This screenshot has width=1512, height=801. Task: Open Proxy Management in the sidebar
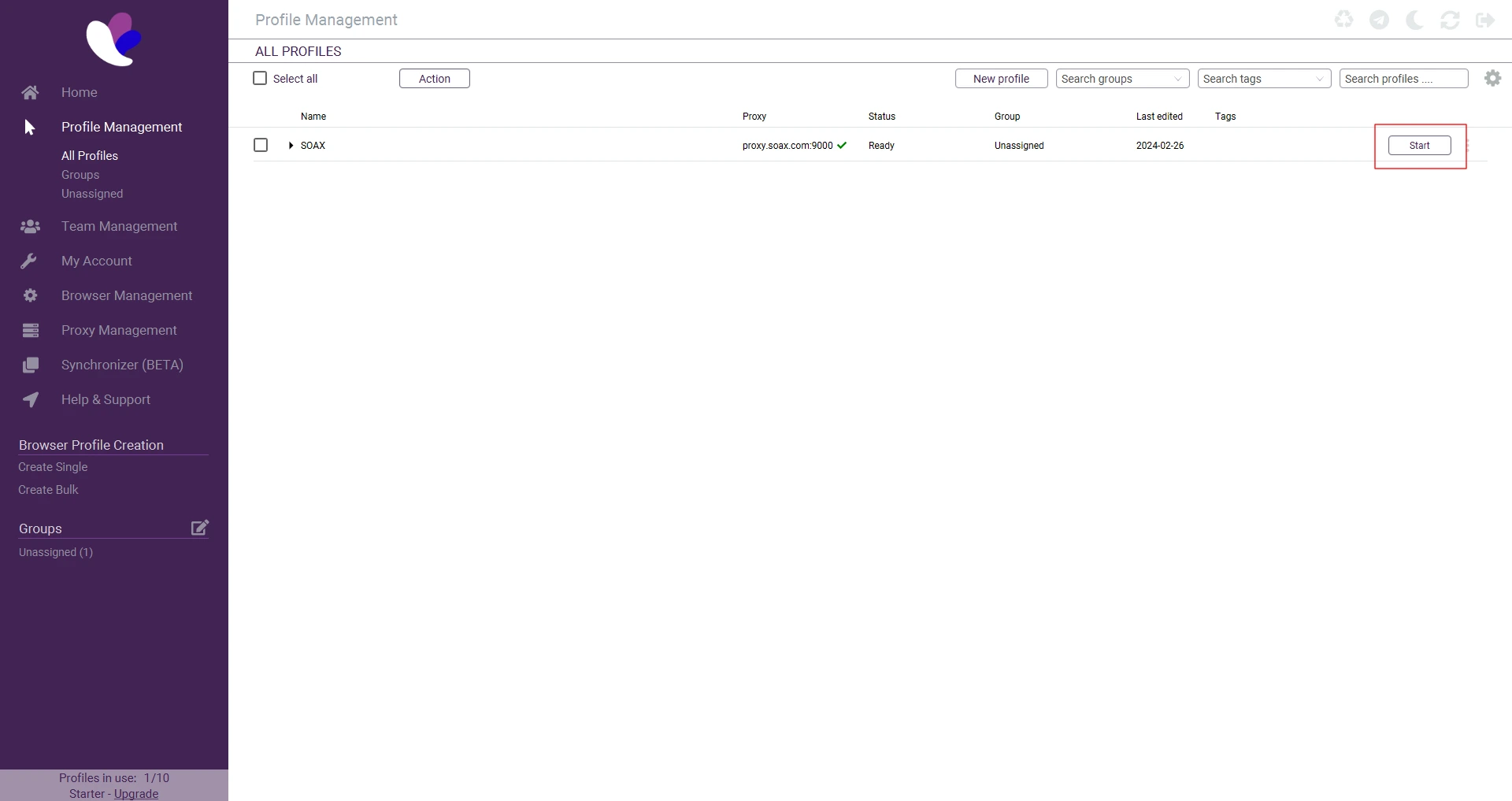tap(119, 330)
